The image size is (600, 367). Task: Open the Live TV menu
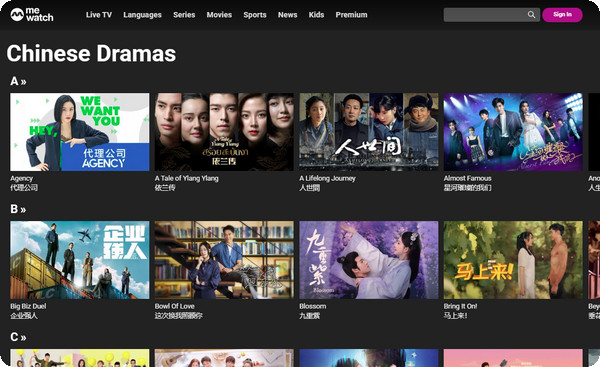point(99,15)
